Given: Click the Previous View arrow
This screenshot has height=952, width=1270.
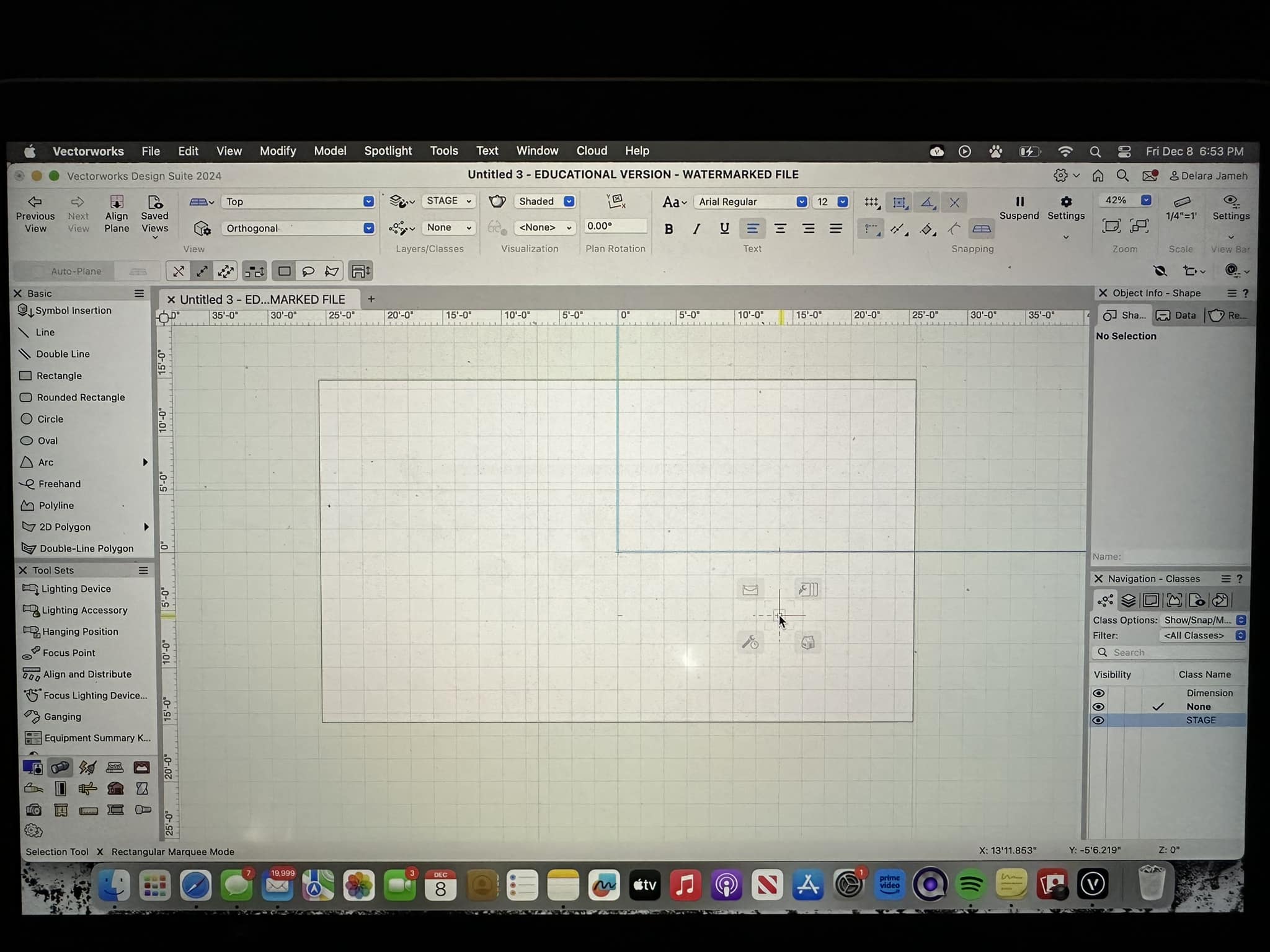Looking at the screenshot, I should tap(35, 202).
